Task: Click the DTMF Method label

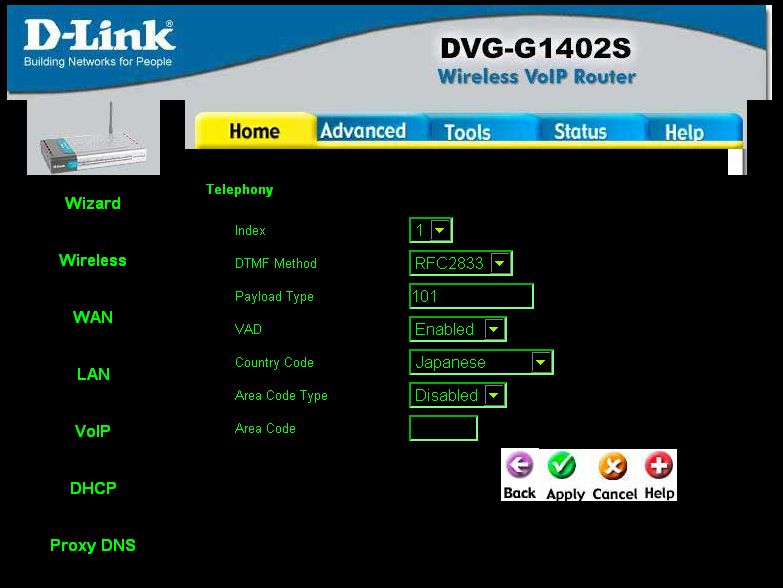Action: click(276, 263)
